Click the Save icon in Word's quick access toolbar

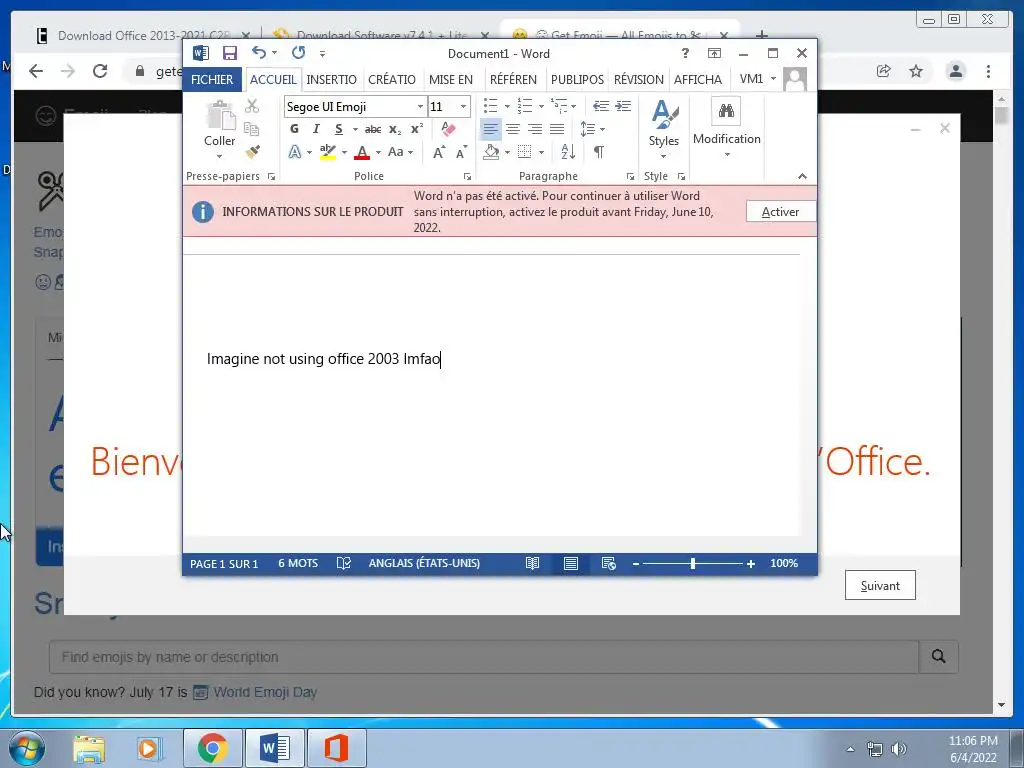(x=230, y=54)
